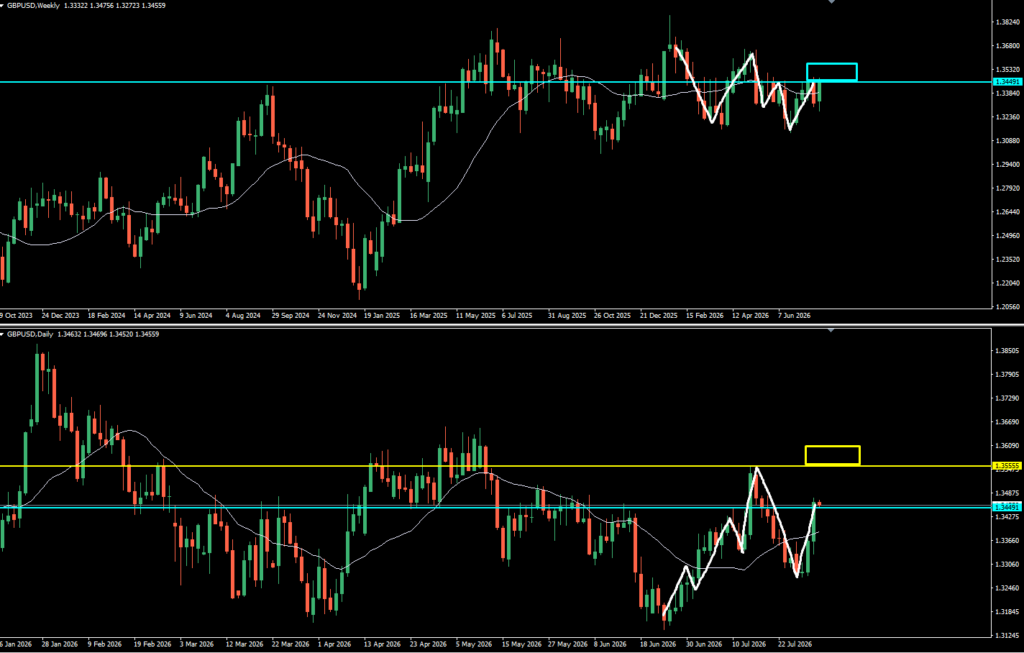Open the GBPUSD,Weekly chart dropdown arrow
1024x653 pixels.
pyautogui.click(x=3, y=5)
